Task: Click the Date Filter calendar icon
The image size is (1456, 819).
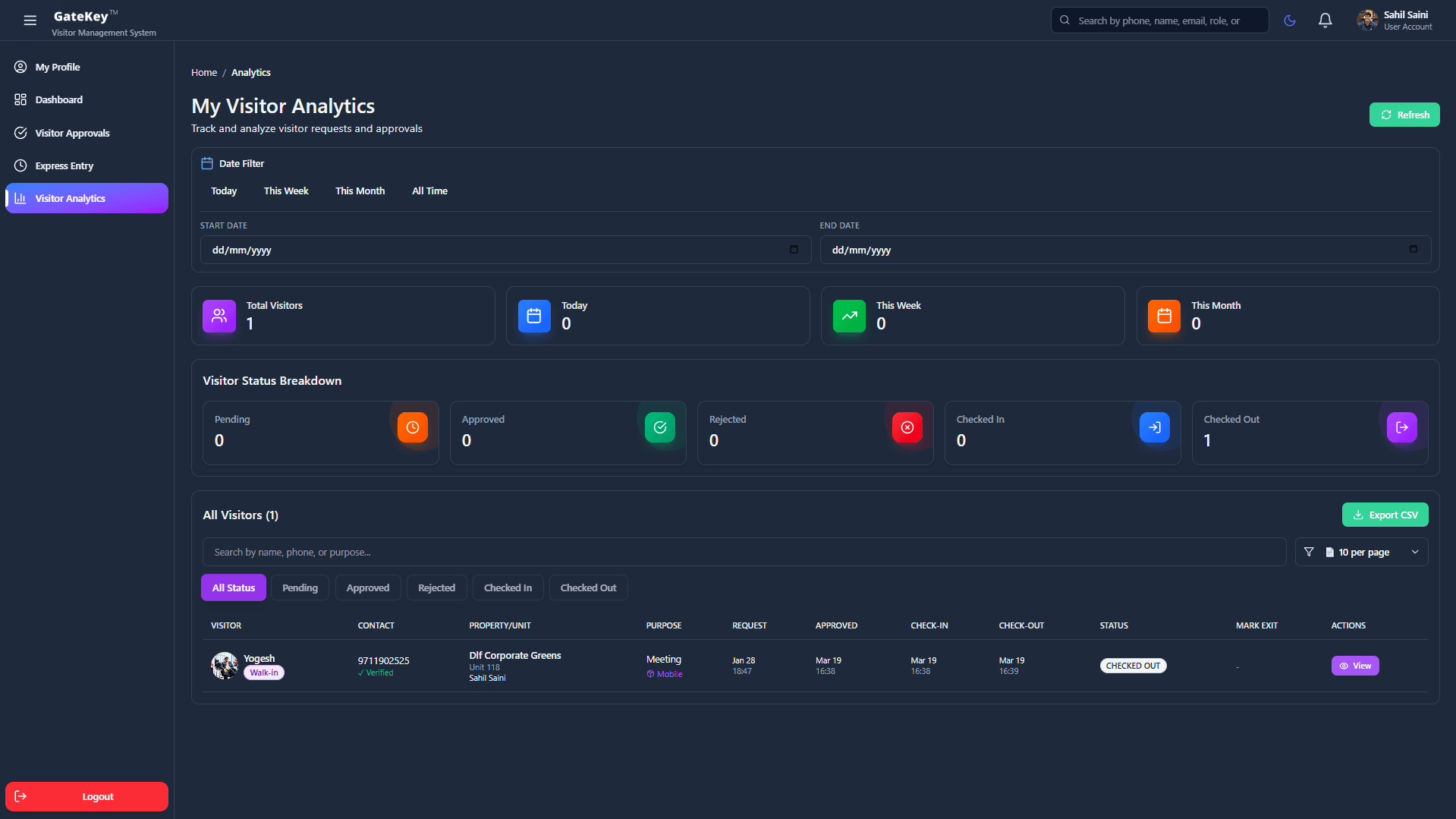Action: [206, 162]
